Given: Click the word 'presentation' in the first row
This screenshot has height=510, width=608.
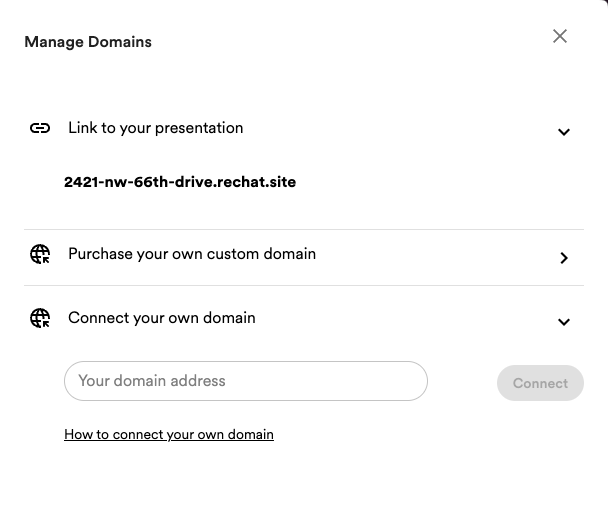Looking at the screenshot, I should [199, 128].
